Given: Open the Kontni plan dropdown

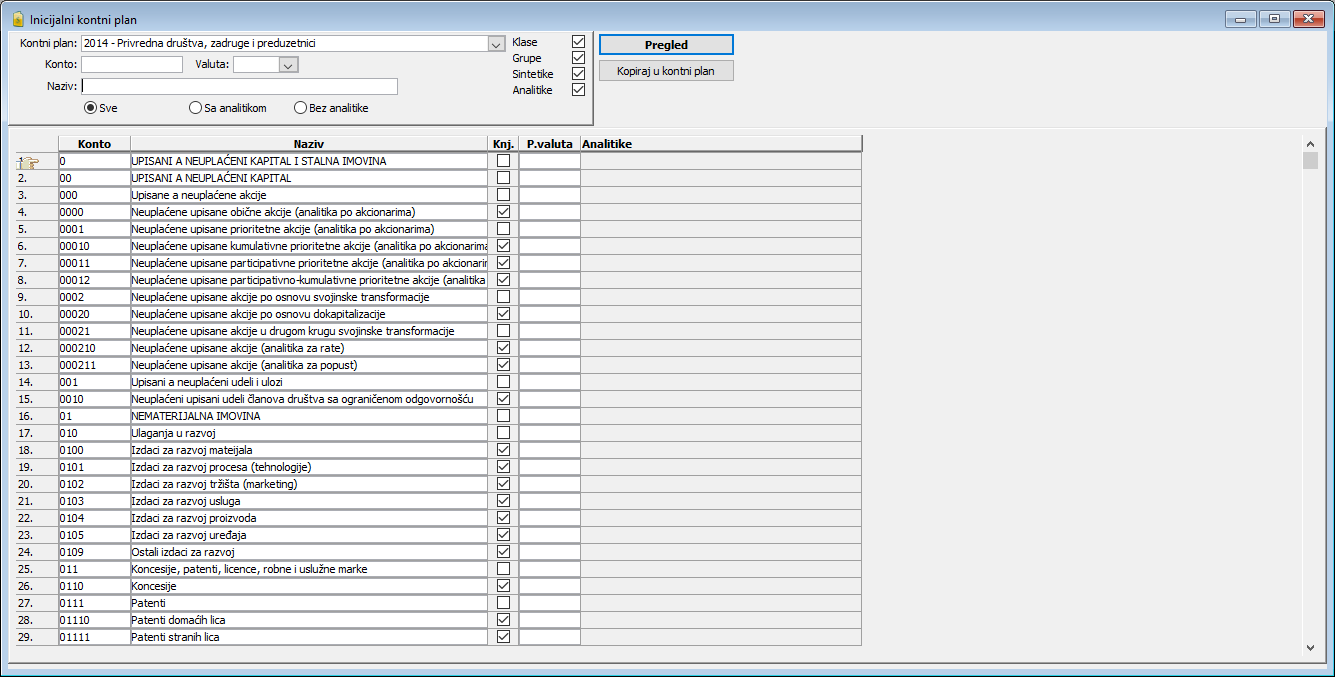Looking at the screenshot, I should pyautogui.click(x=495, y=44).
